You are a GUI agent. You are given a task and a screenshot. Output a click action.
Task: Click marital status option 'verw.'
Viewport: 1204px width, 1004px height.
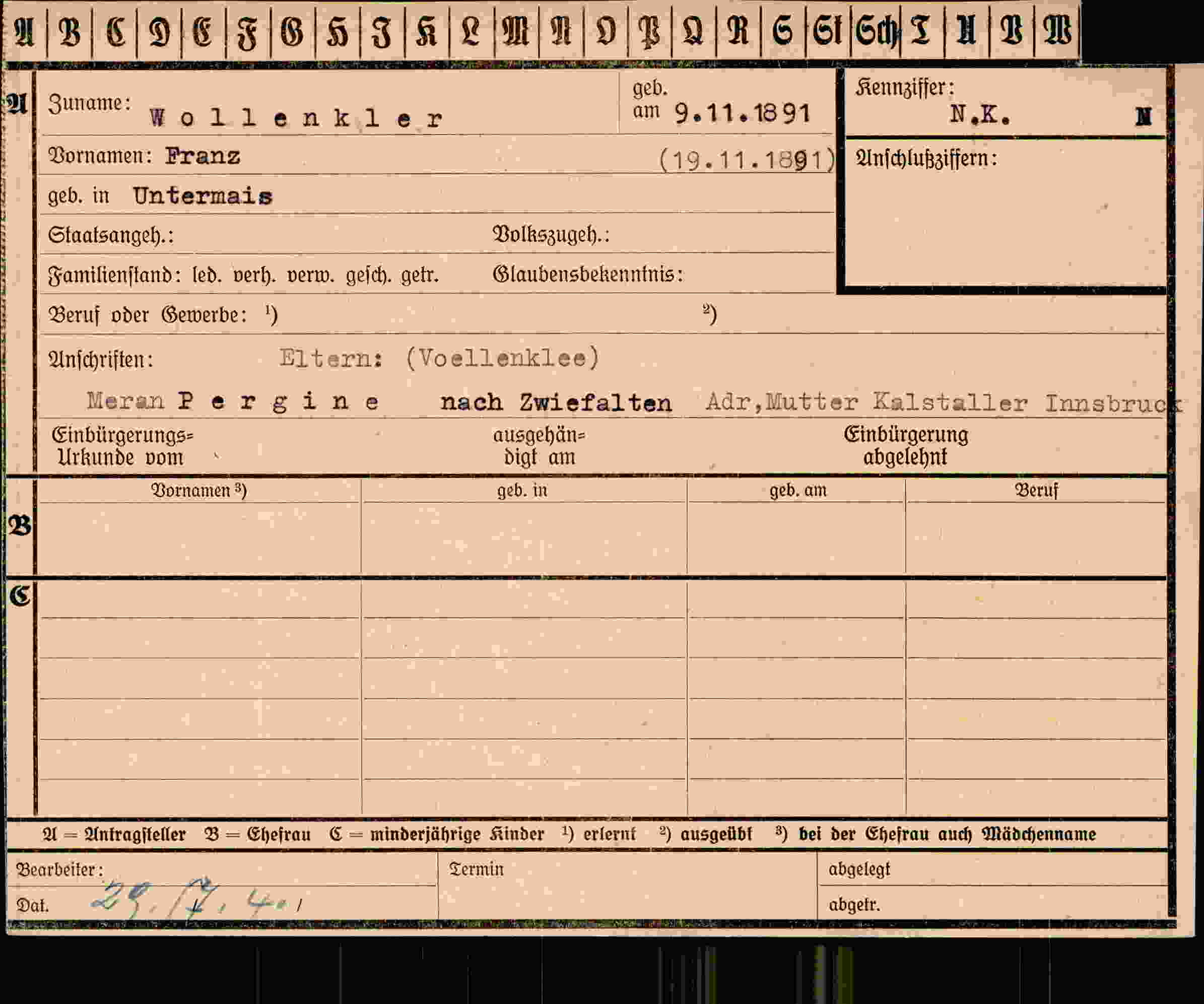[x=310, y=276]
